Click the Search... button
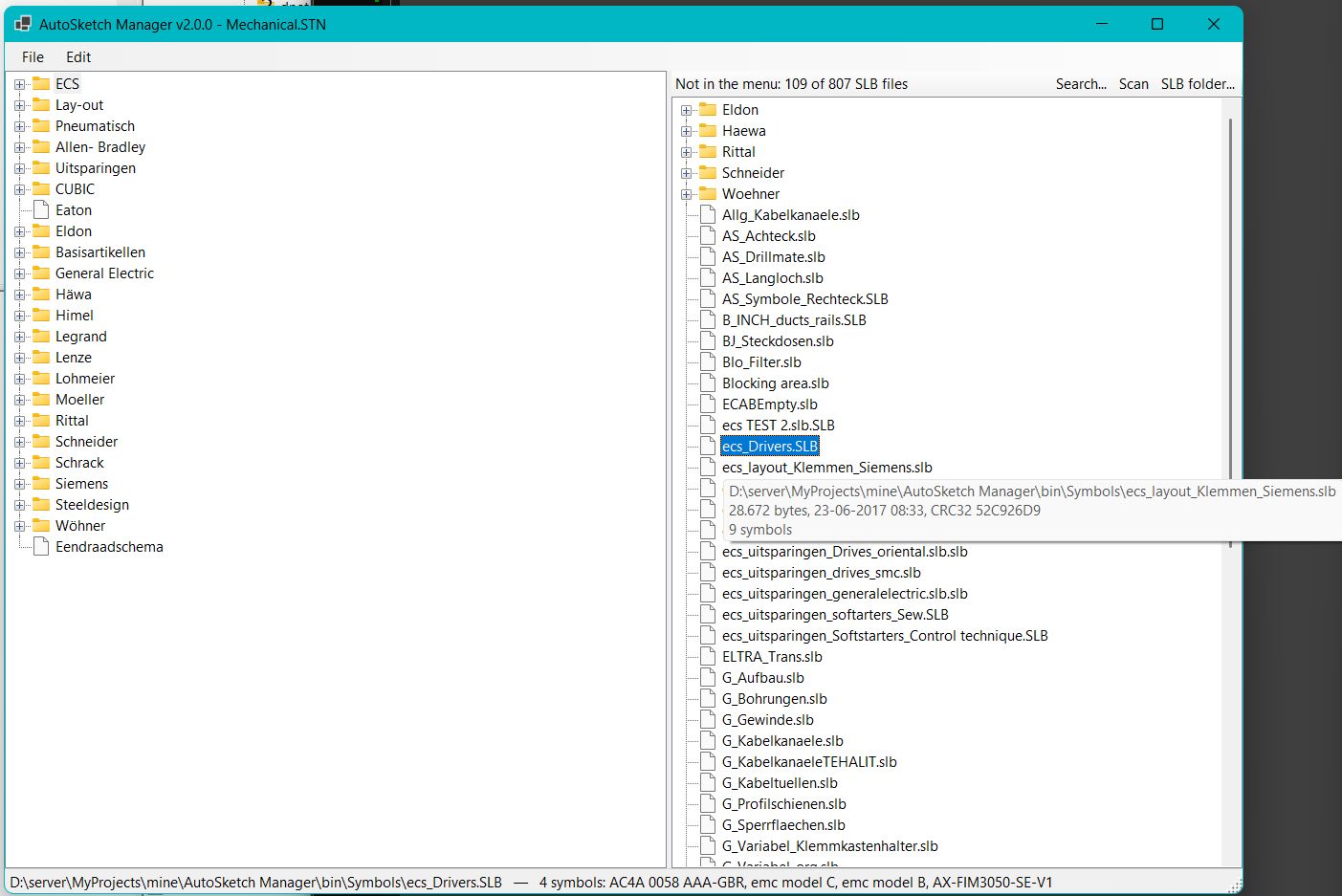1342x896 pixels. coord(1081,84)
